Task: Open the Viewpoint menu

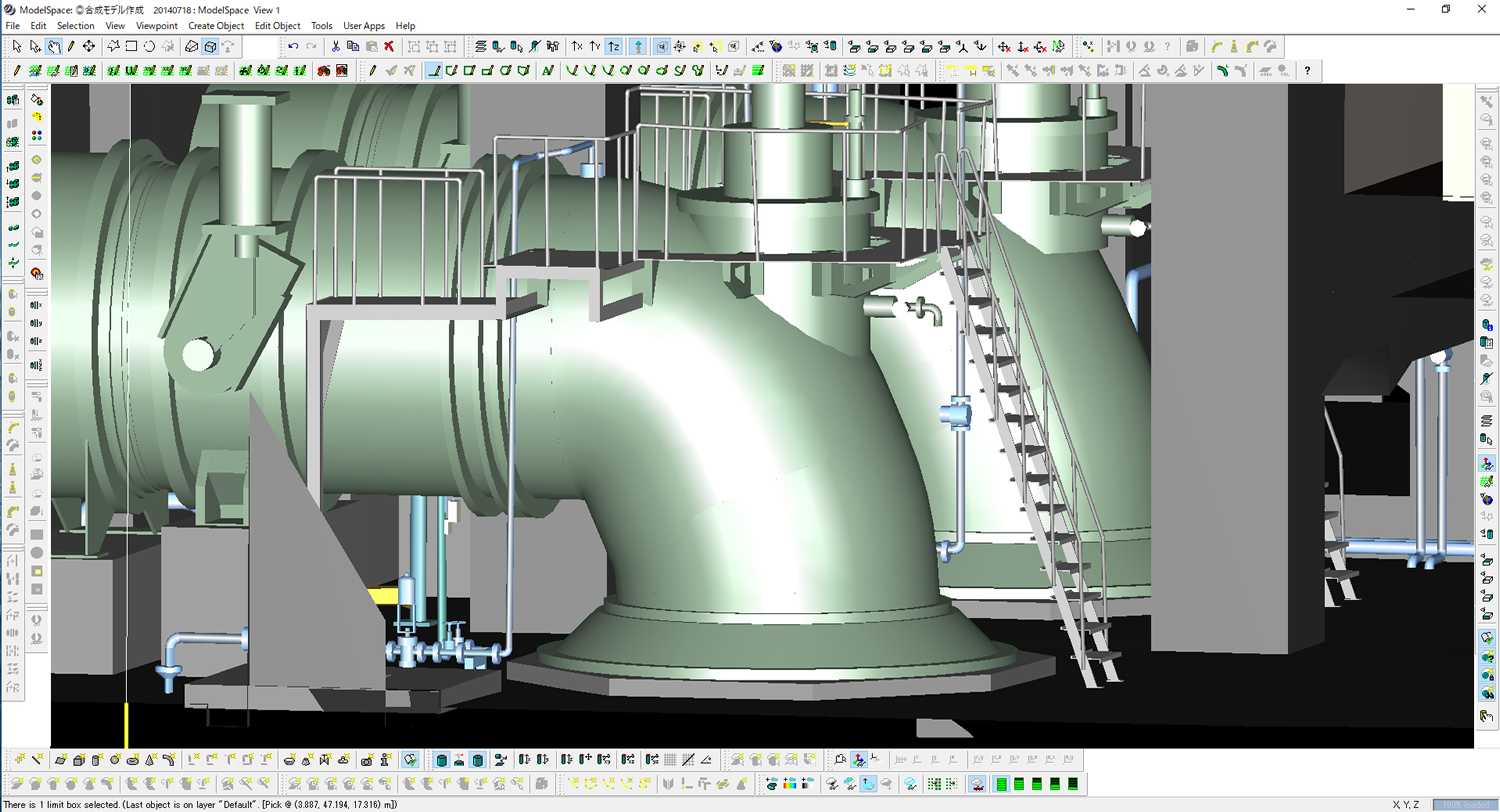Action: [157, 25]
